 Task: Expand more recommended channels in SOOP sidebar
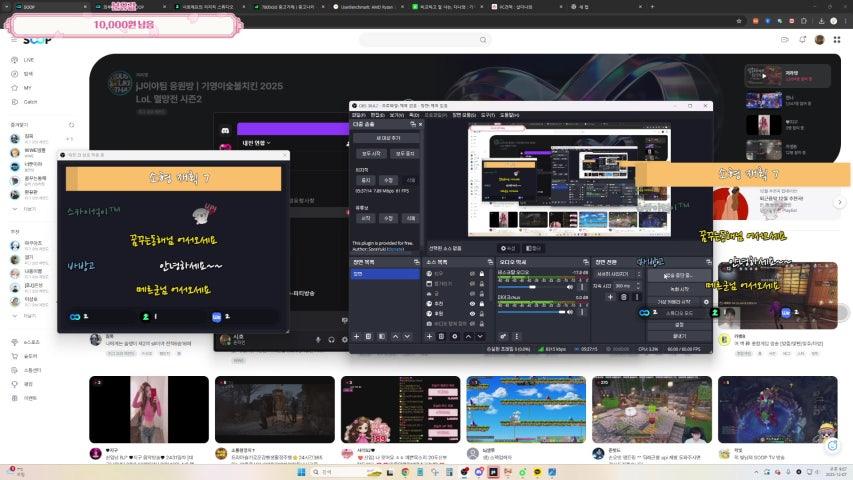pos(24,316)
